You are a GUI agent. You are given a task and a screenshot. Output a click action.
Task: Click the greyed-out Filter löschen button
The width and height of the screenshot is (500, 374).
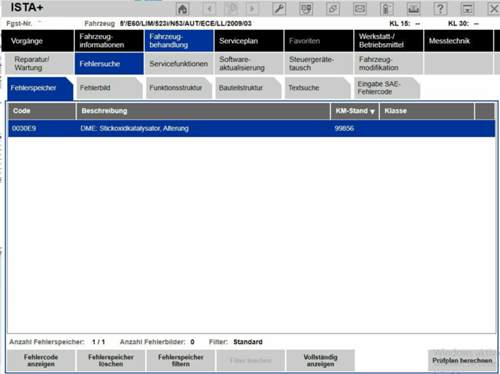[x=251, y=360]
